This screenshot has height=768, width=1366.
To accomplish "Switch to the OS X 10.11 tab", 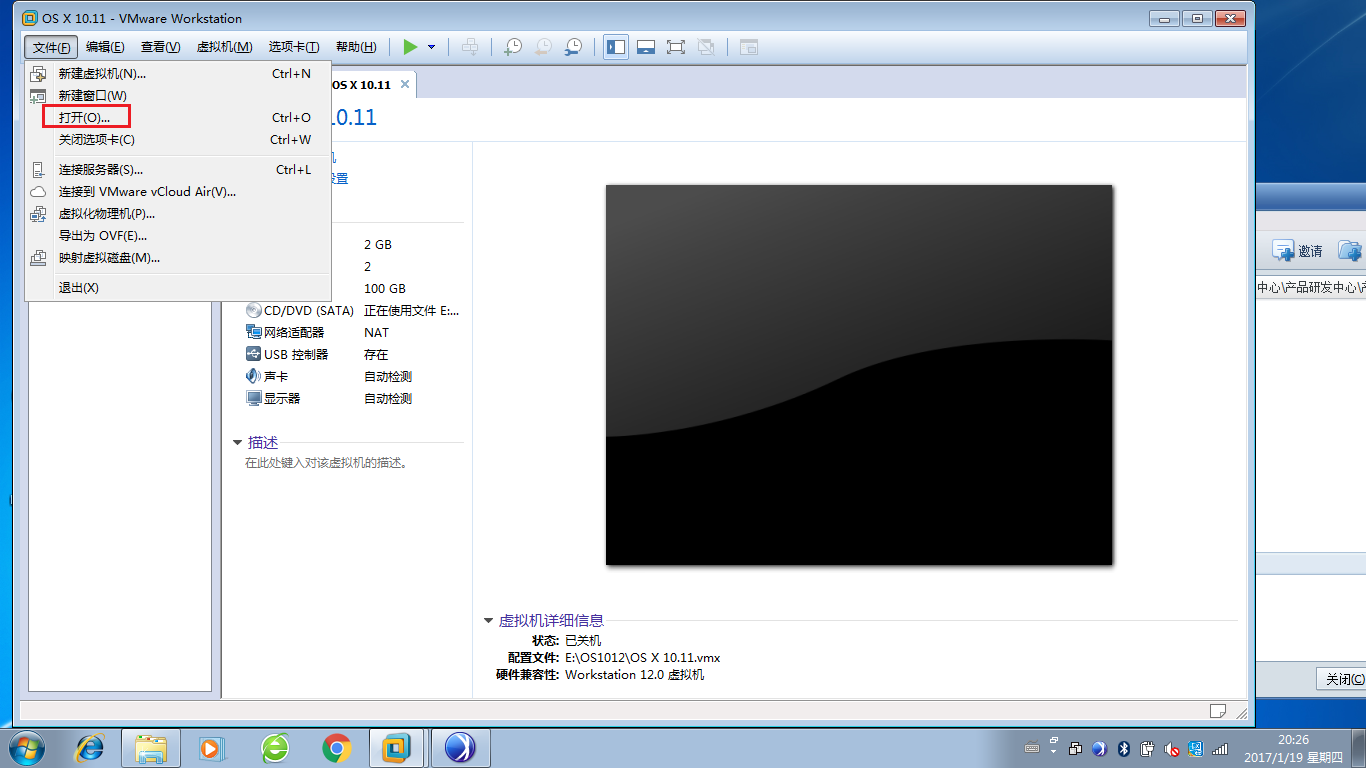I will tap(361, 85).
